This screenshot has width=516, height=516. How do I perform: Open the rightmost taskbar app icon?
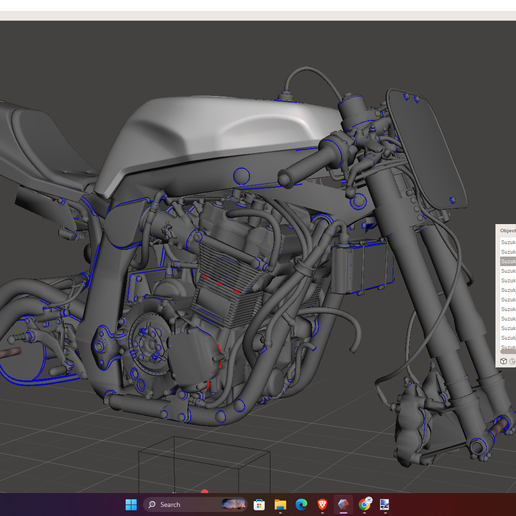coord(384,505)
